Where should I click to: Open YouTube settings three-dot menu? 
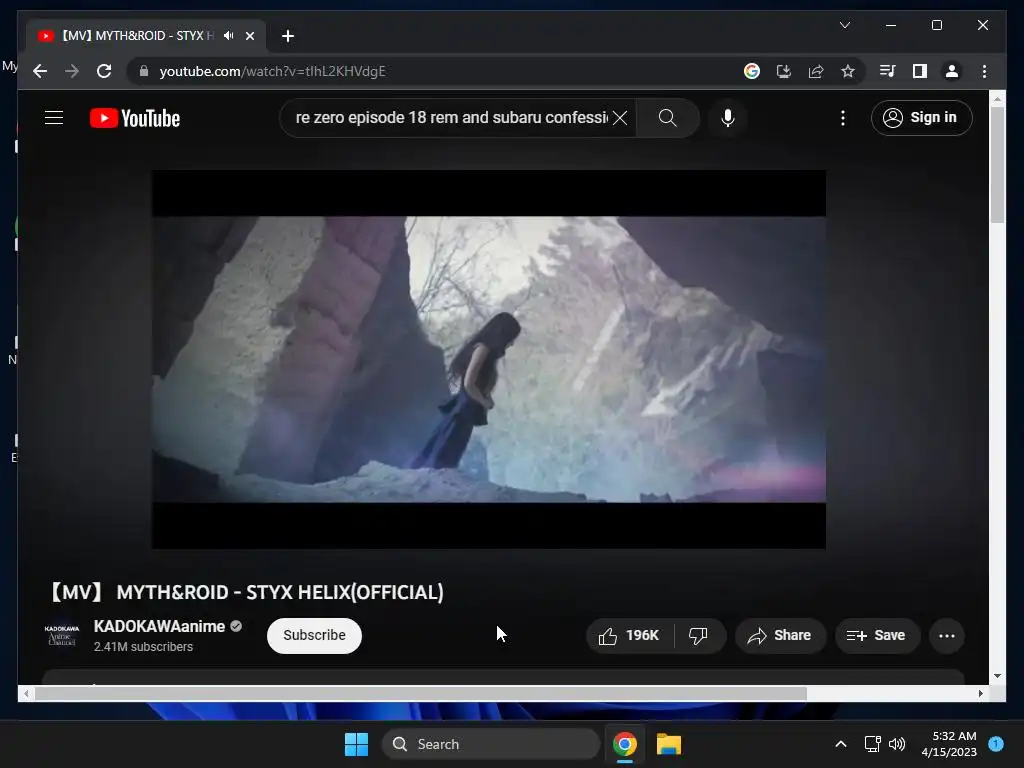tap(843, 118)
